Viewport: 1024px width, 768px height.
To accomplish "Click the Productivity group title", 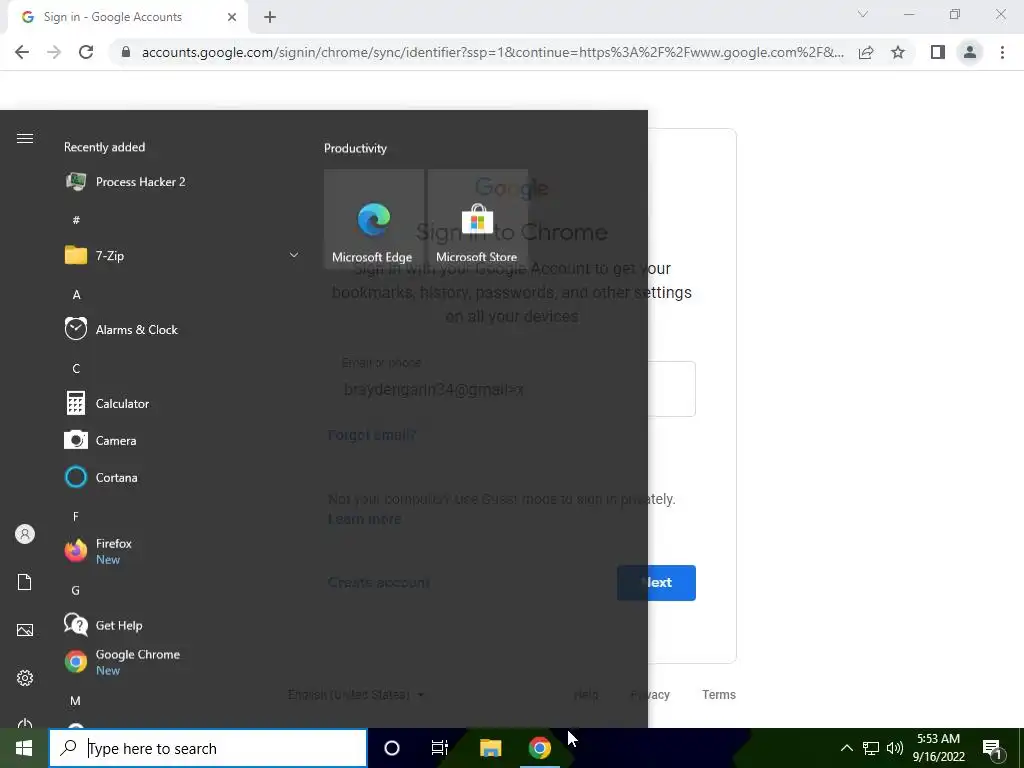I will click(355, 148).
